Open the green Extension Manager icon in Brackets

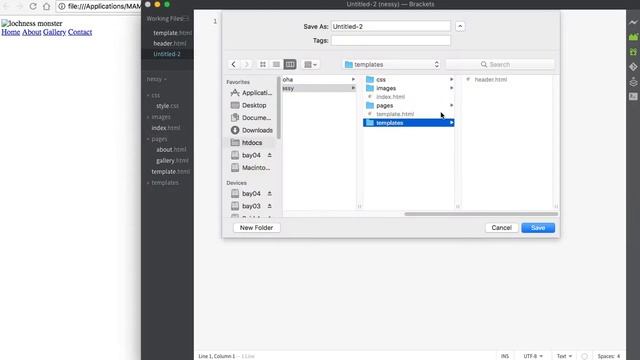[x=633, y=37]
